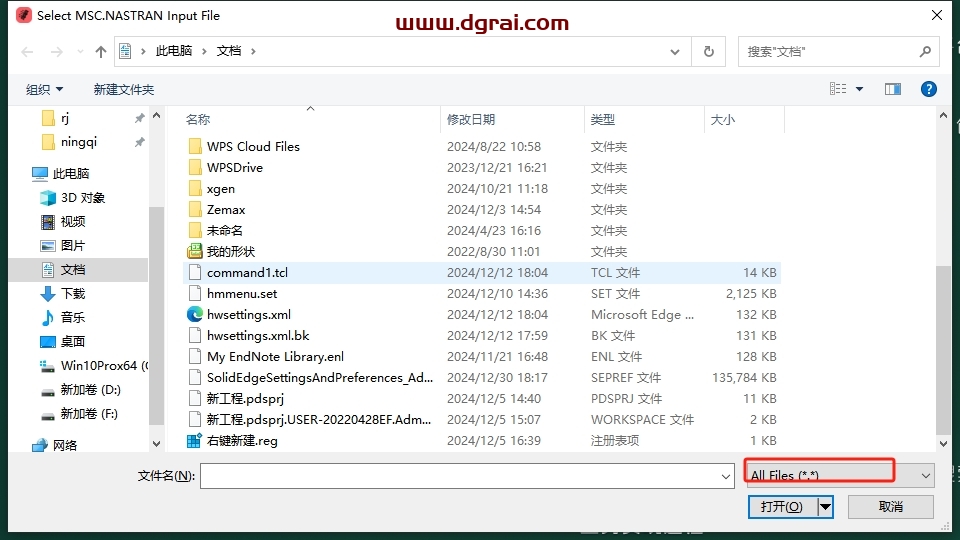960x540 pixels.
Task: Click the file list scrollbar down arrow
Action: [943, 443]
